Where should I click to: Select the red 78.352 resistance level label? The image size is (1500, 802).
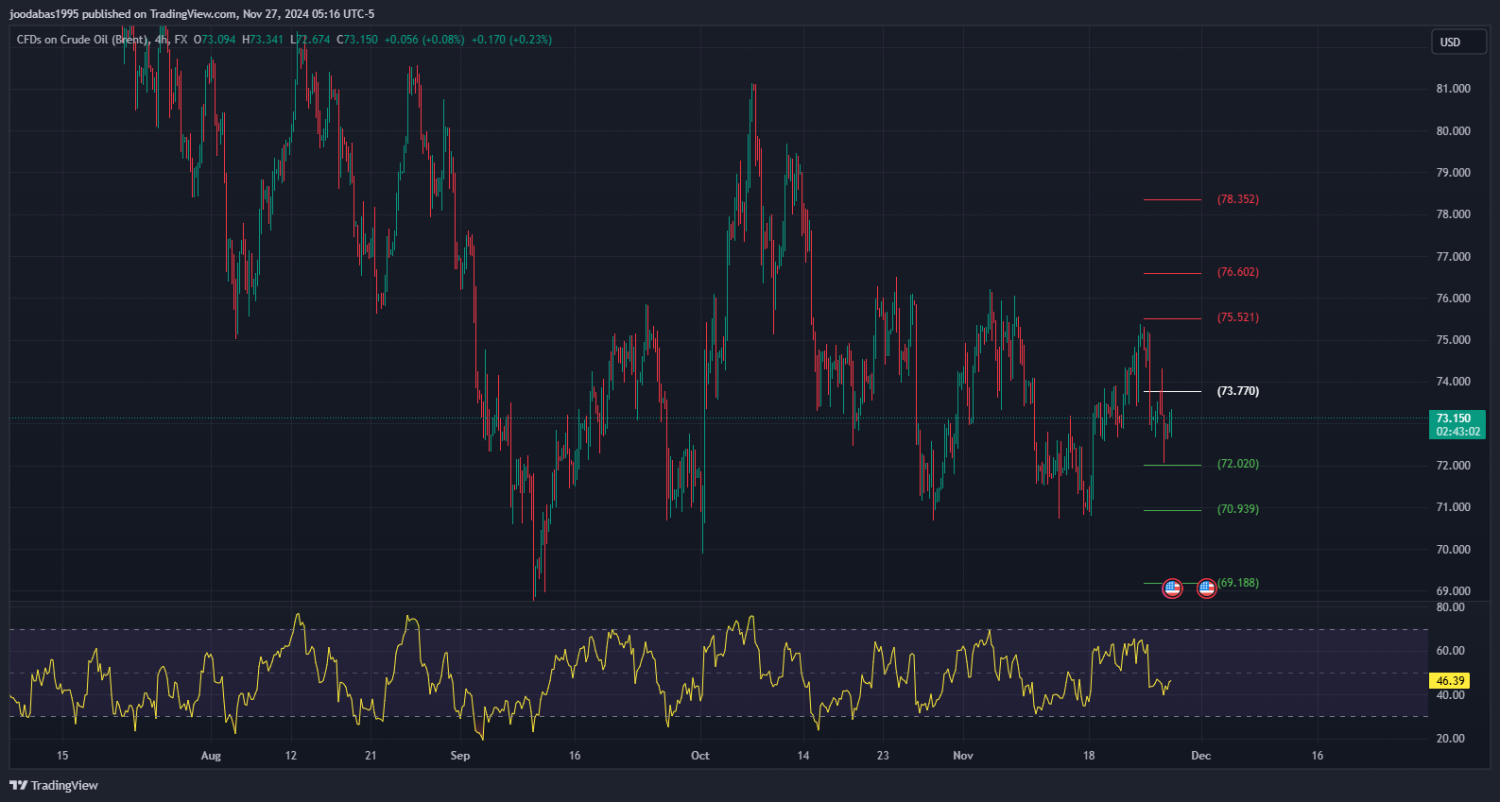(1237, 199)
